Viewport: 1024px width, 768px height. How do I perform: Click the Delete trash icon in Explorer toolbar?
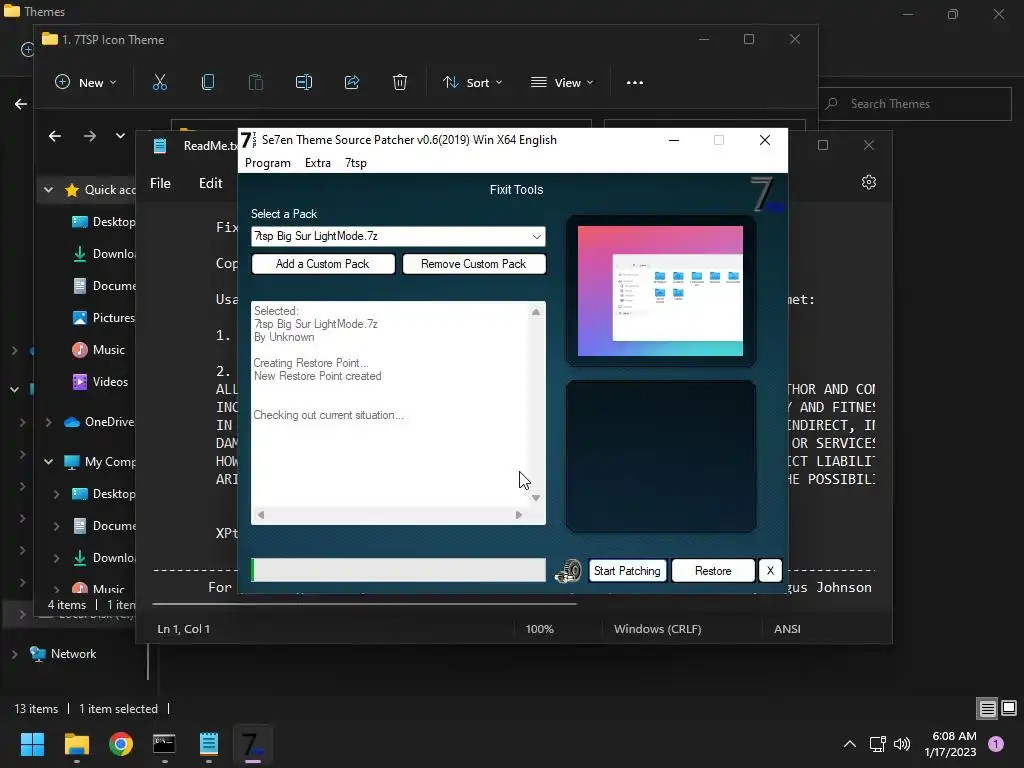(400, 82)
